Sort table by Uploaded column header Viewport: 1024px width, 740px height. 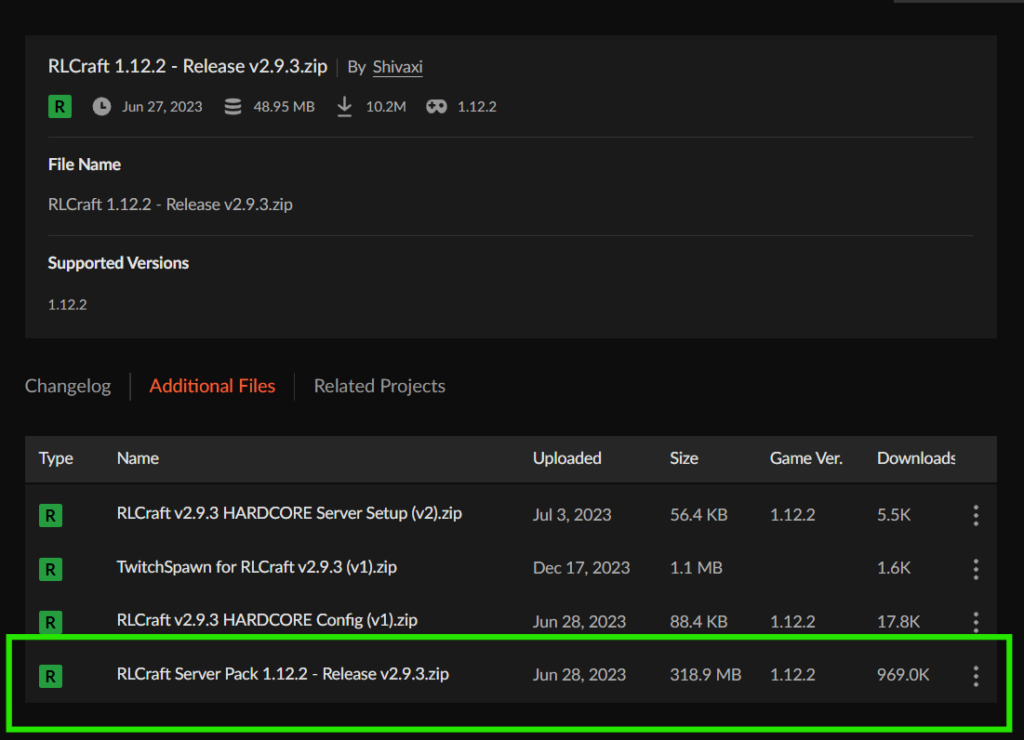tap(567, 458)
